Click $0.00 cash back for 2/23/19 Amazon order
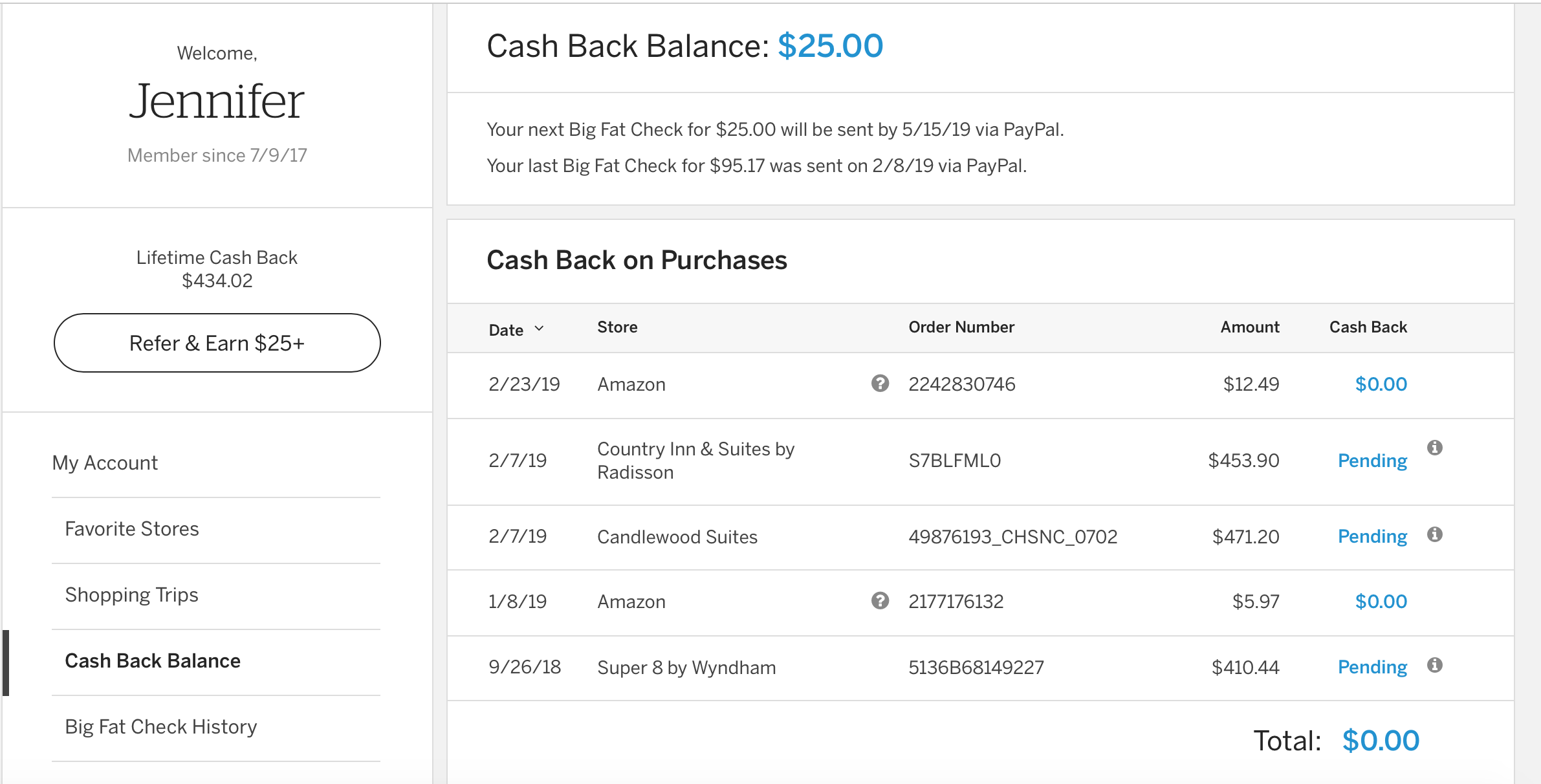This screenshot has height=784, width=1541. point(1381,384)
